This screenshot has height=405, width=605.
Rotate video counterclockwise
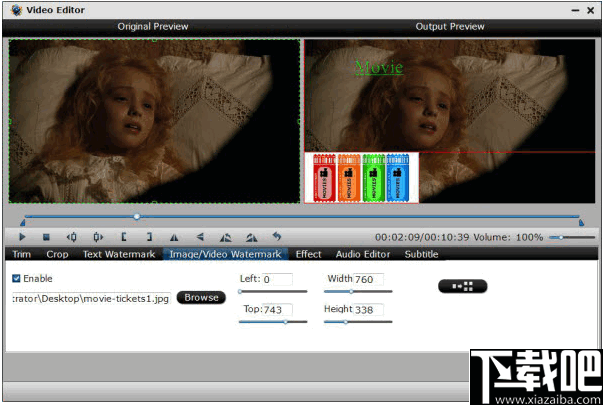tap(225, 237)
